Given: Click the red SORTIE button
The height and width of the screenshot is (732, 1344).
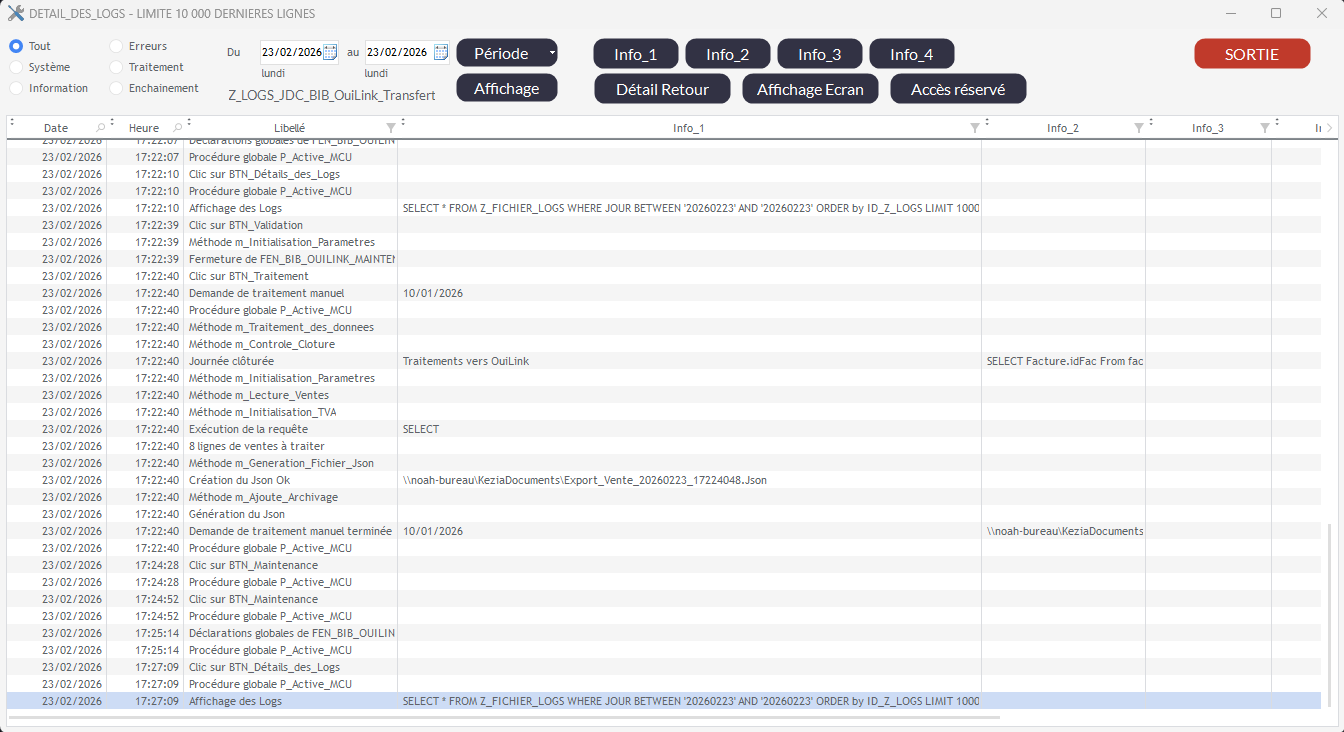Looking at the screenshot, I should (1252, 54).
